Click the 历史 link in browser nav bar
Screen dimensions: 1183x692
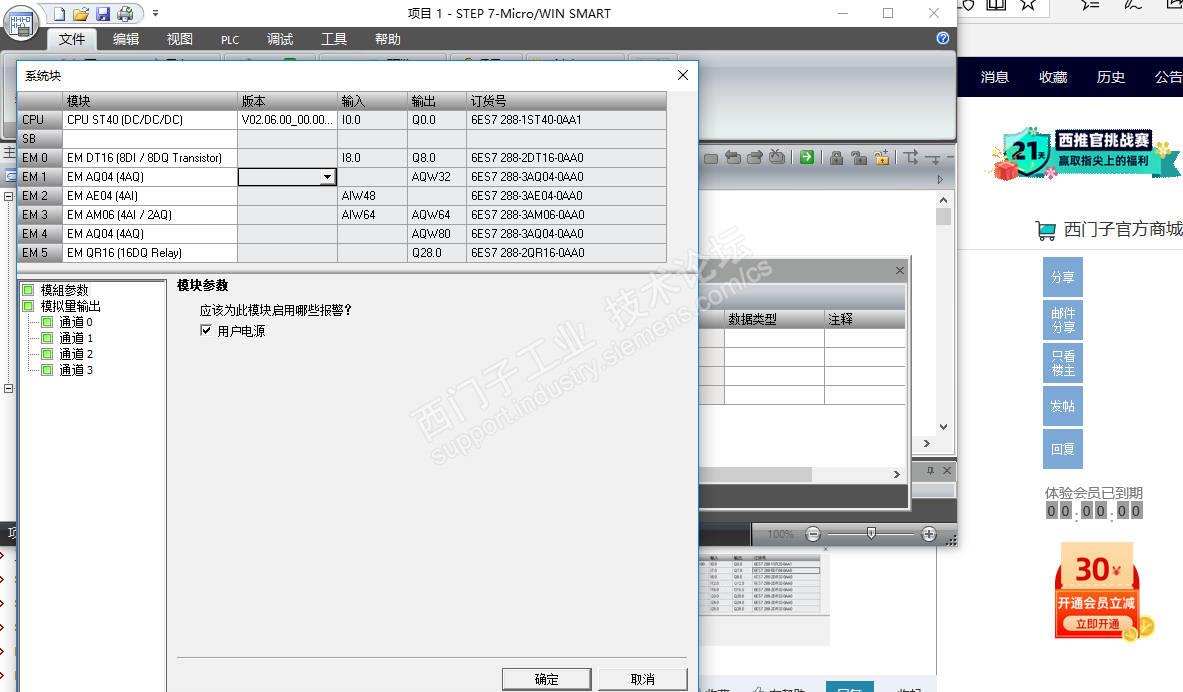click(1111, 77)
